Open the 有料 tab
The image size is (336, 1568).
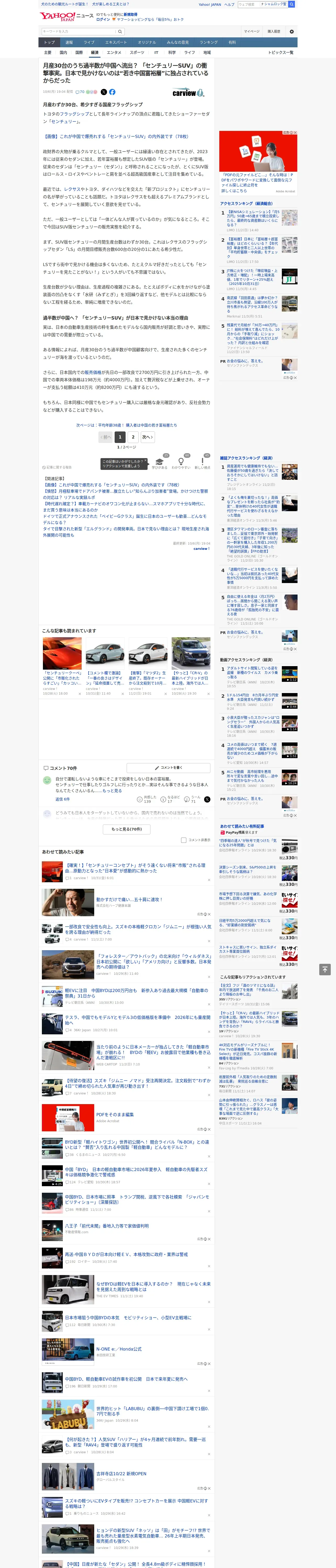point(232,43)
